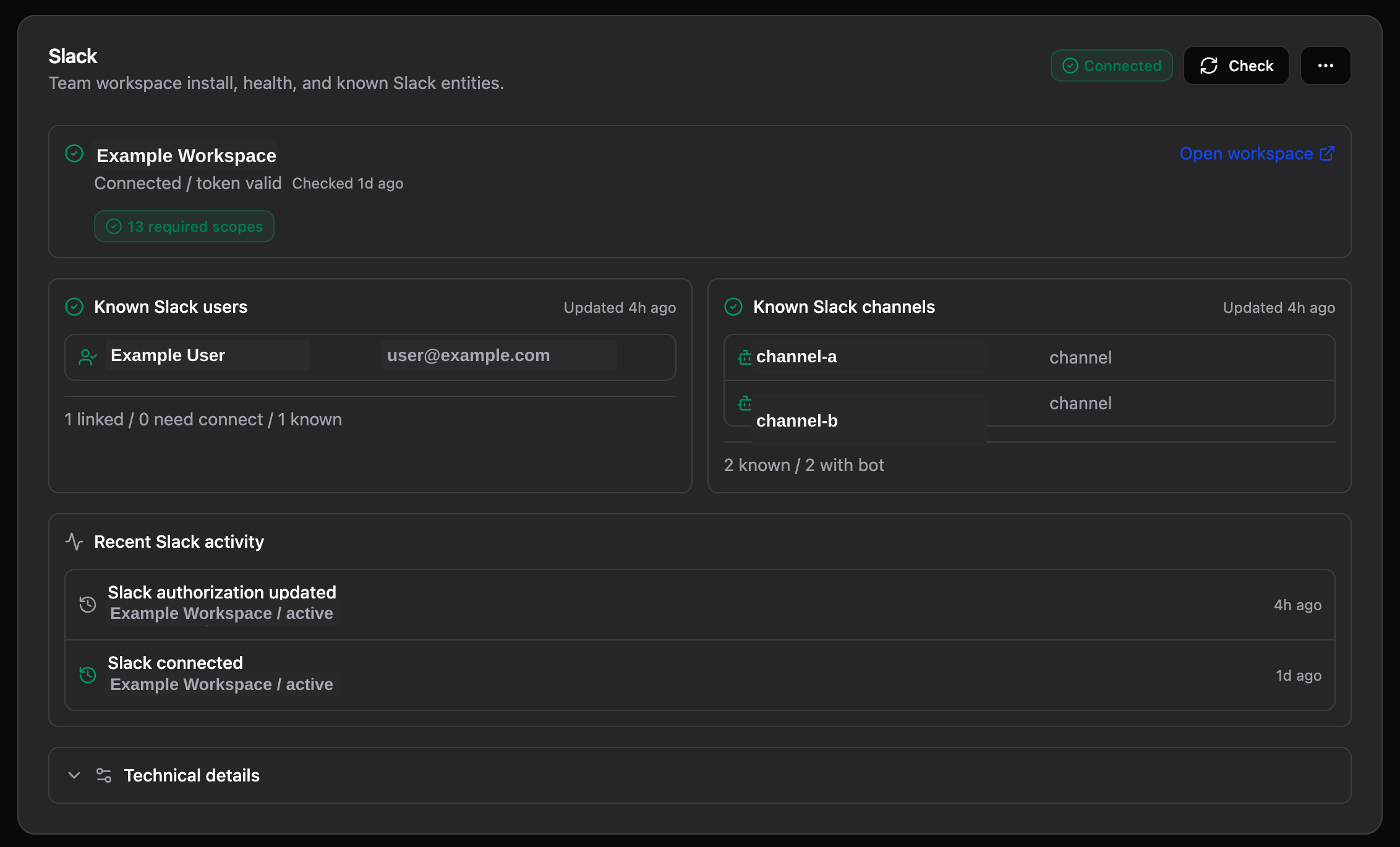Click the Recent Slack activity heading
Viewport: 1400px width, 847px height.
coord(179,542)
